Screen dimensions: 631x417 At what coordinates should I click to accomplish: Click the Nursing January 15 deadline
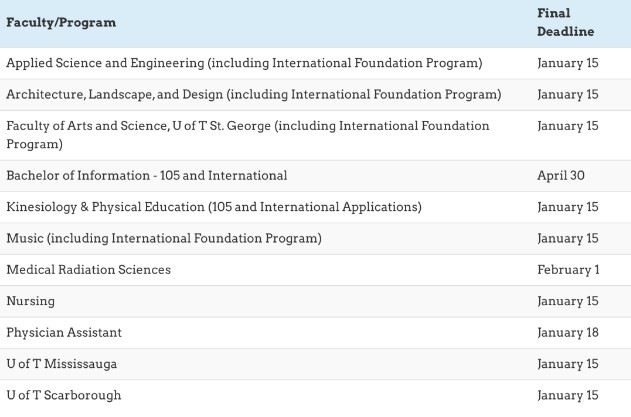(567, 301)
